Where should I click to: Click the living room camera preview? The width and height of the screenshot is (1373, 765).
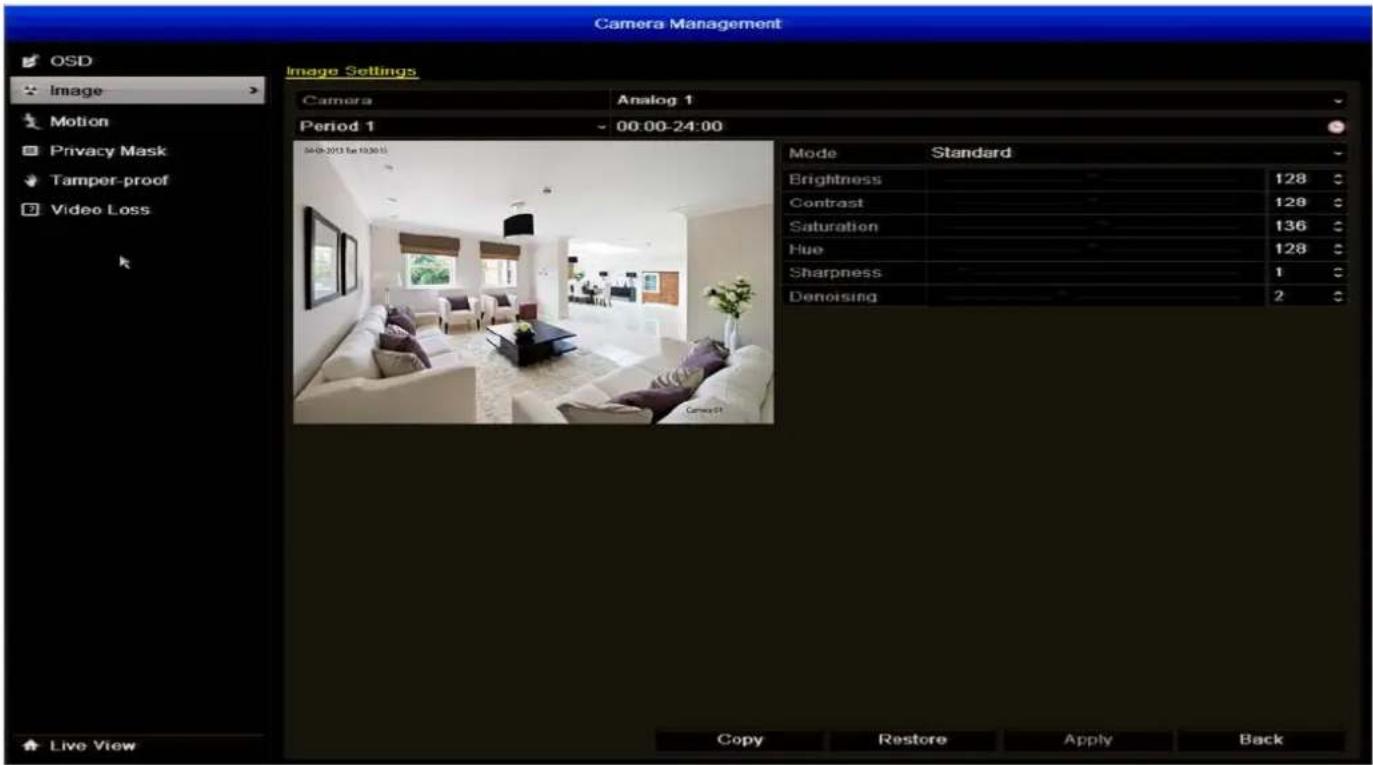(x=533, y=282)
